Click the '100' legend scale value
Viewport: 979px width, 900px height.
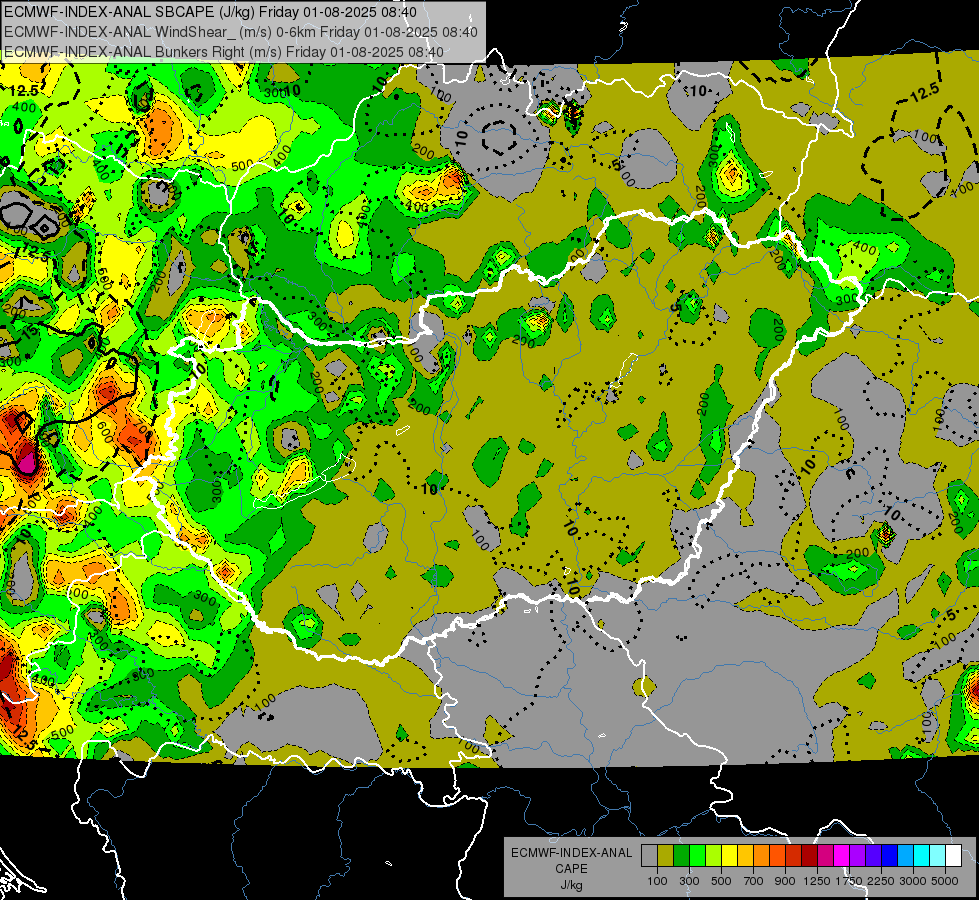coord(657,881)
